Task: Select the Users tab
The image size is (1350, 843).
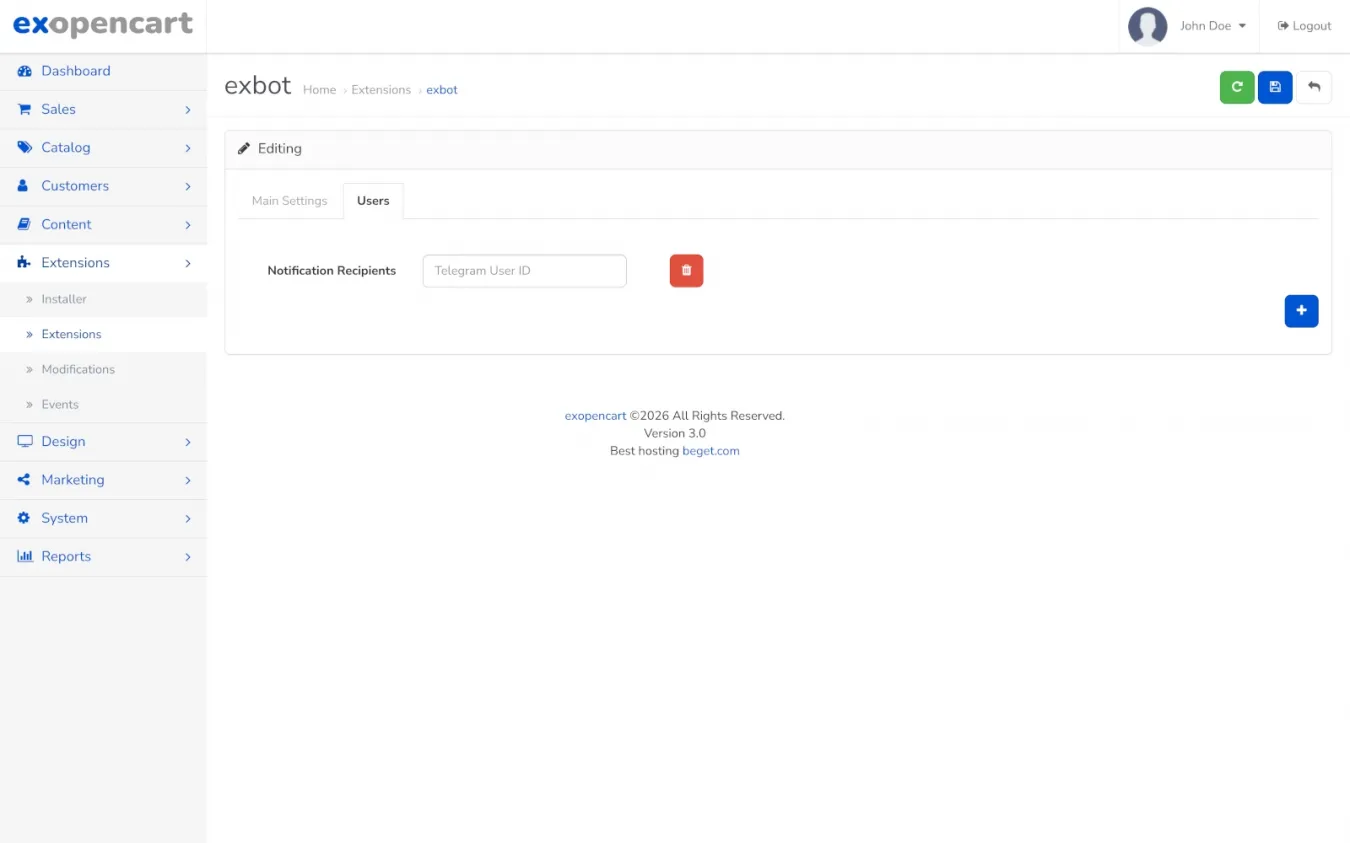Action: pos(373,201)
